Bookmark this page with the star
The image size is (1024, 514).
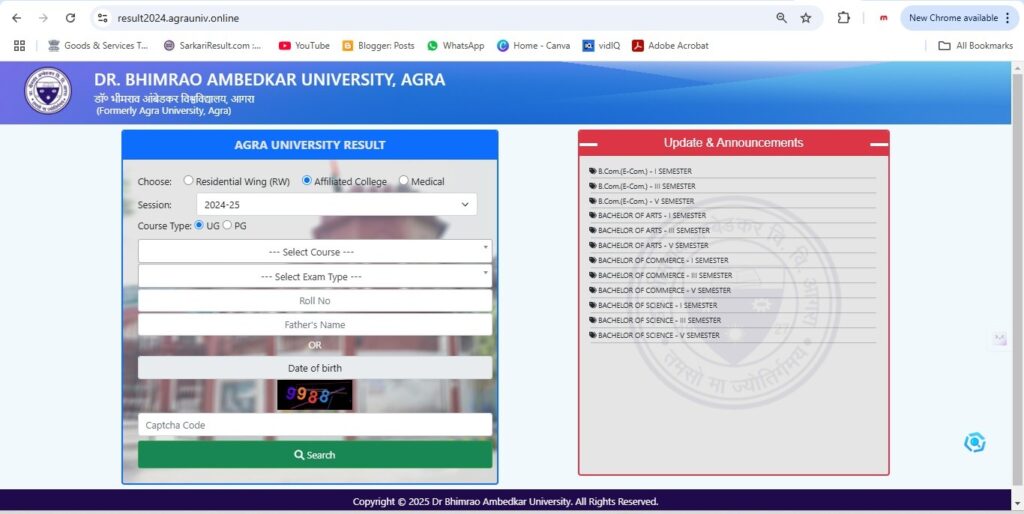[806, 18]
